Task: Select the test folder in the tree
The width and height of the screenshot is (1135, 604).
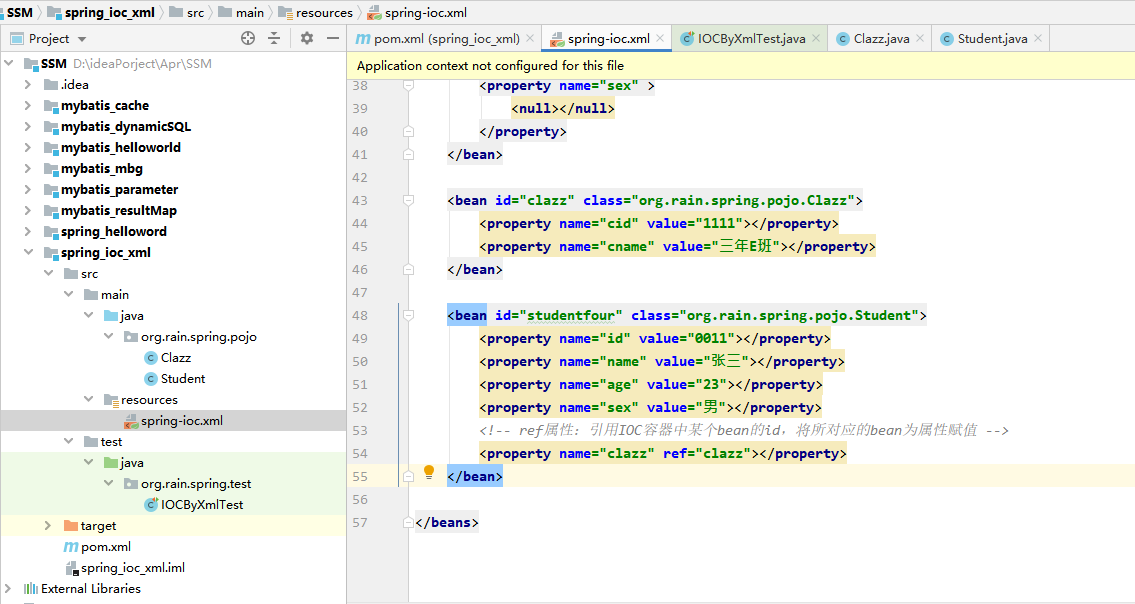Action: (x=111, y=442)
